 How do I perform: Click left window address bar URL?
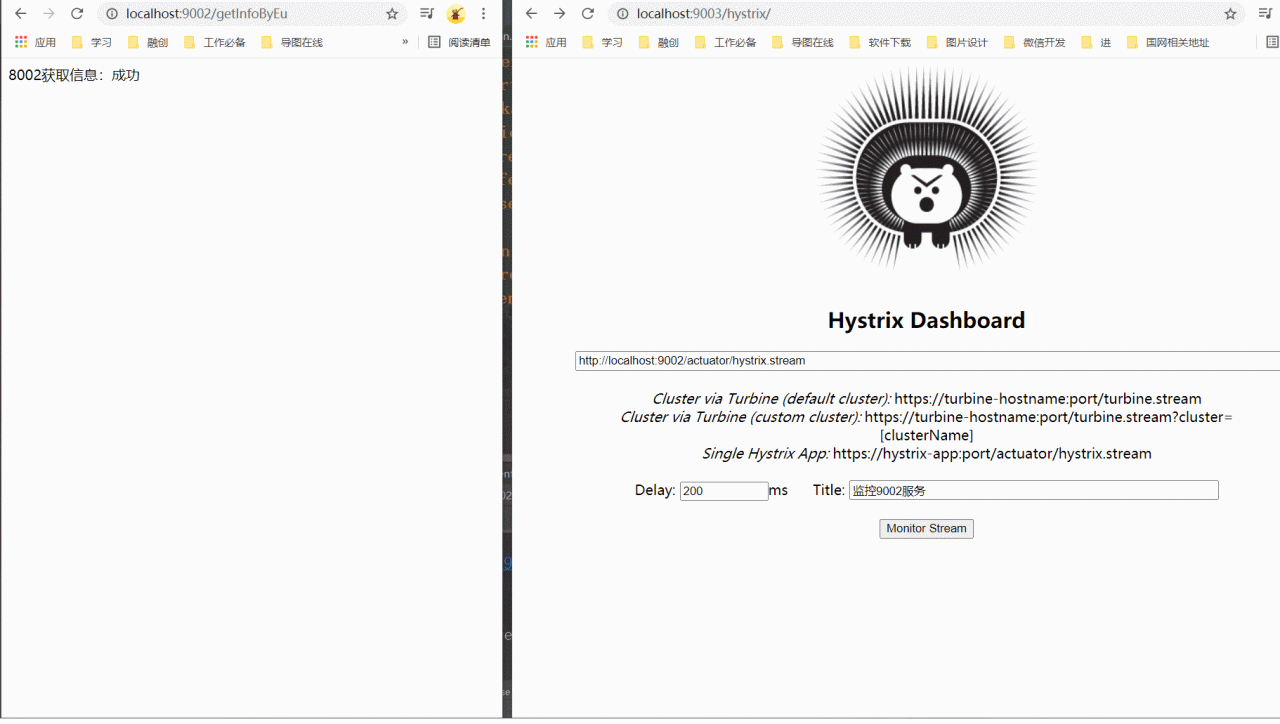(x=207, y=14)
